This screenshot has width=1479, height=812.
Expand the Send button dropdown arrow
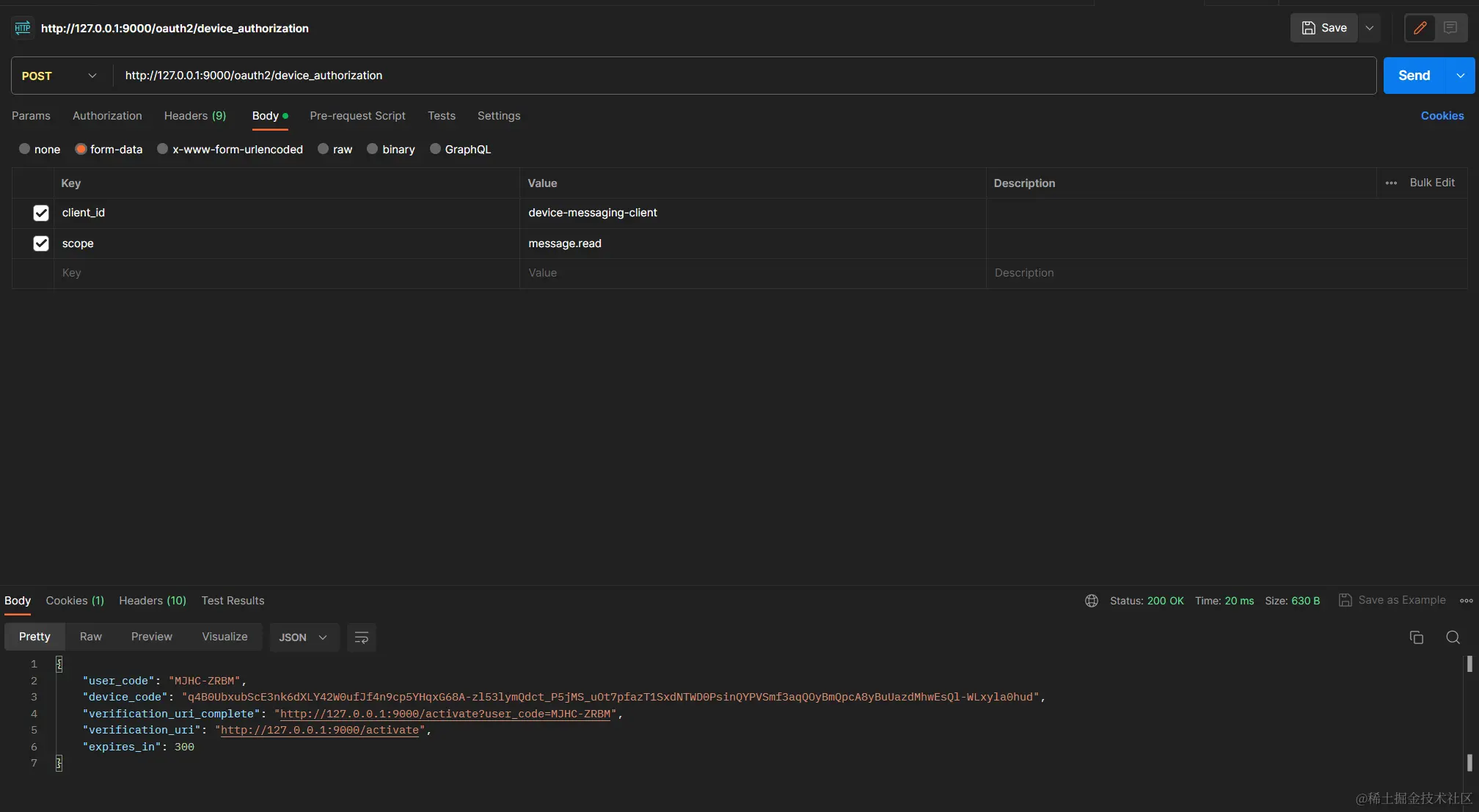(1460, 76)
